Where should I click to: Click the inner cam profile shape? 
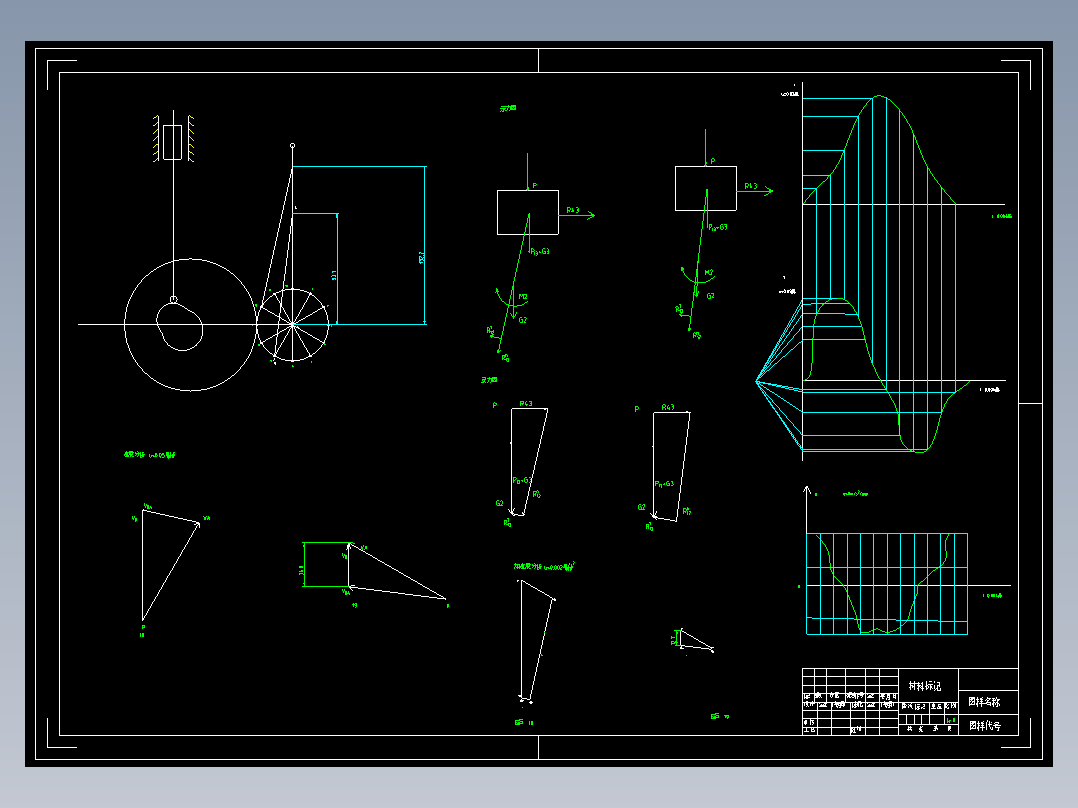179,326
